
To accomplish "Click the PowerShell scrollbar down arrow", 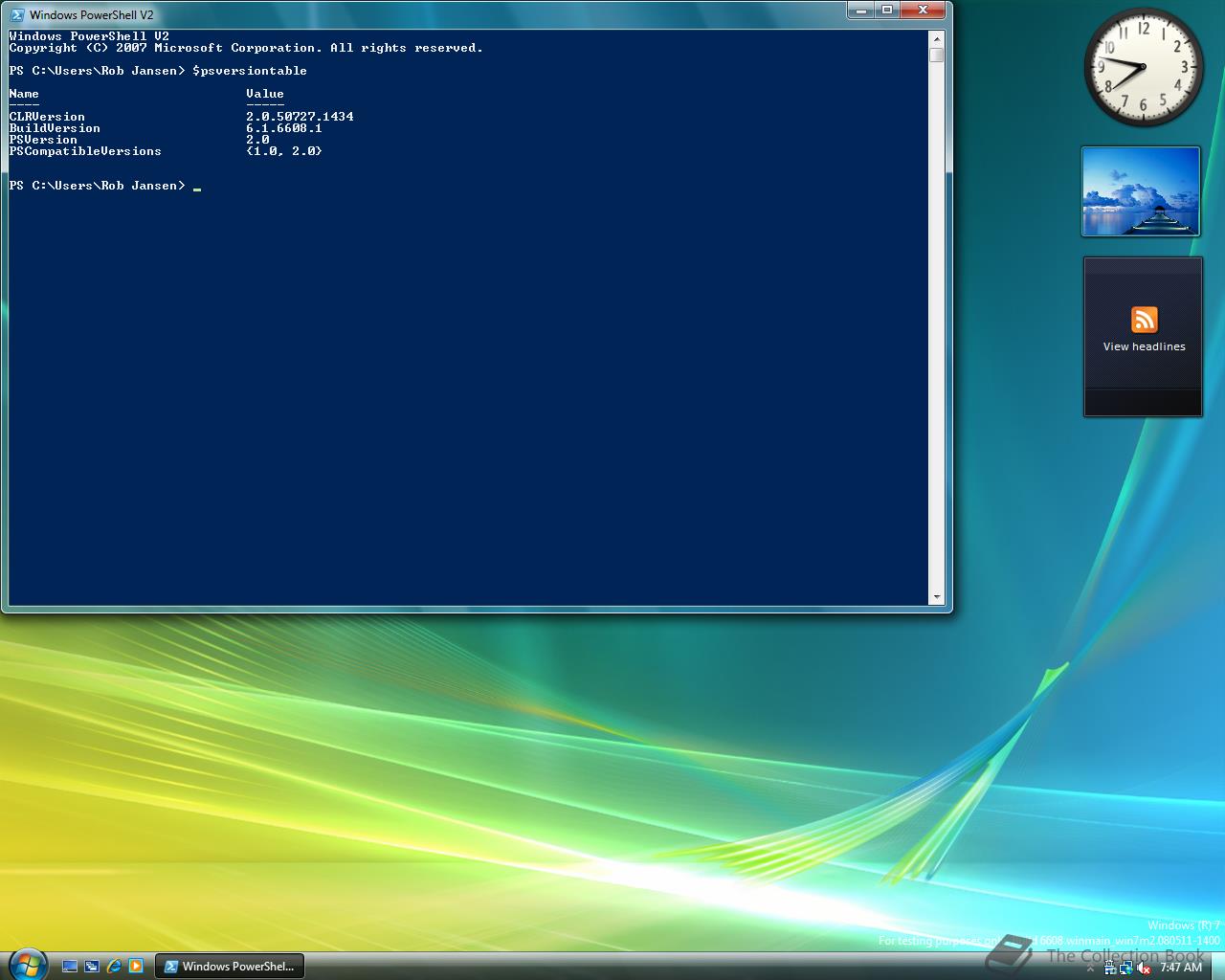I will coord(936,597).
